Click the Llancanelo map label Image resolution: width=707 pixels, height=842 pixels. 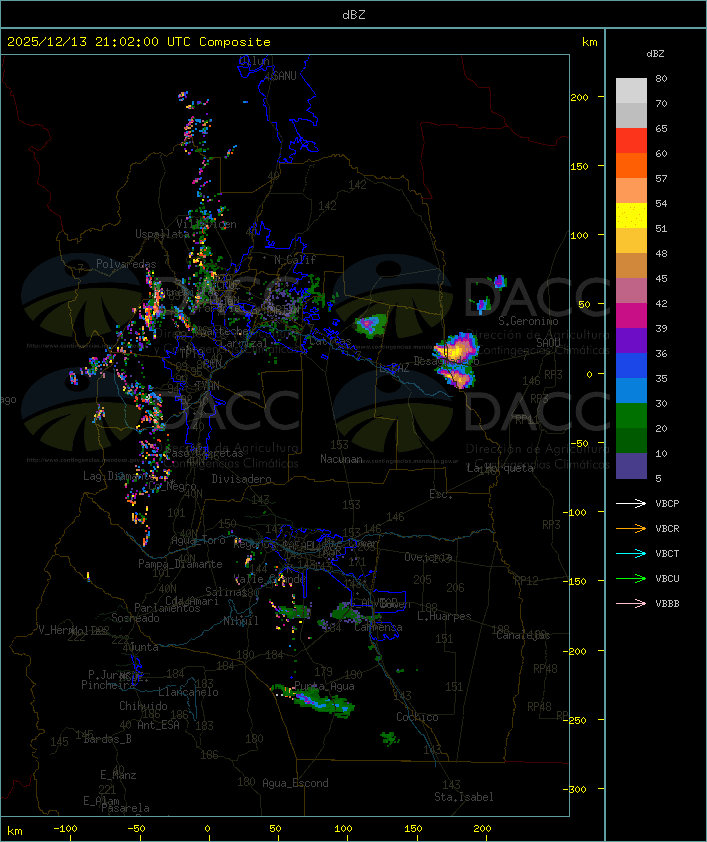point(188,692)
